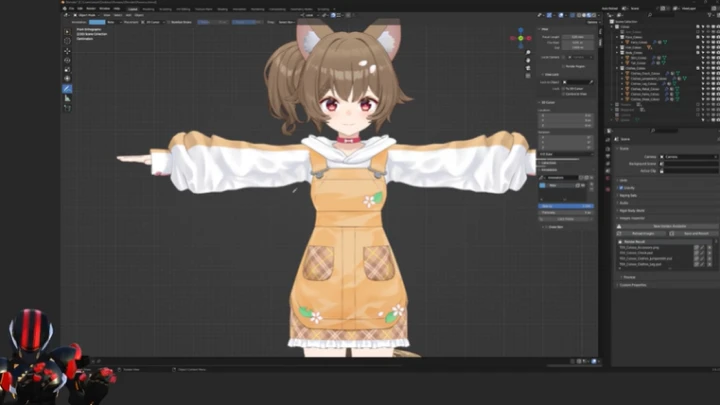The height and width of the screenshot is (405, 720).
Task: Hide Face_Cocoa collection with eye icon
Action: tap(708, 37)
